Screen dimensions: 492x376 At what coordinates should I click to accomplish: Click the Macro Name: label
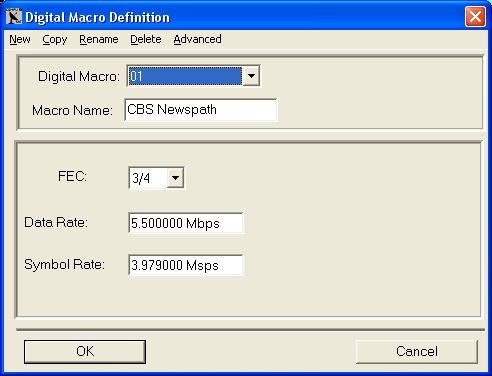pos(72,110)
